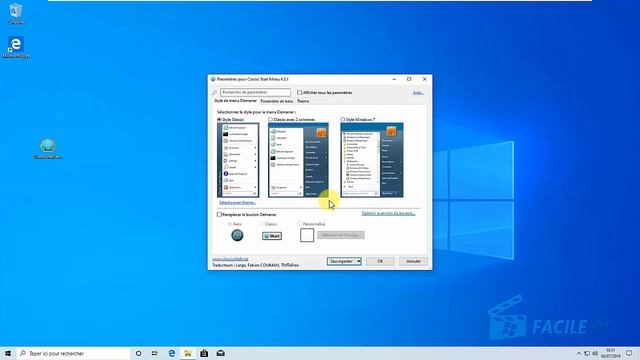Viewport: 640px width, 360px height.
Task: Enable Afficher tous les paramètres checkbox
Action: (x=300, y=93)
